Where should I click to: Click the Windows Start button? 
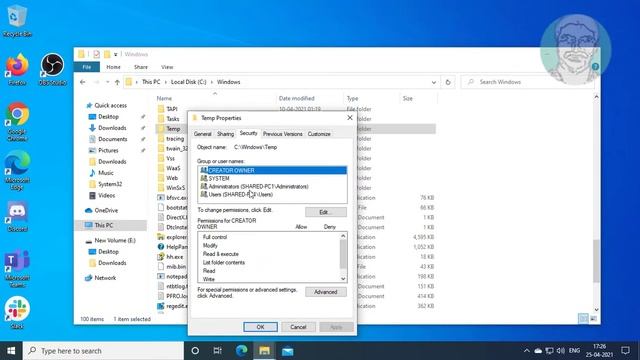pos(11,351)
